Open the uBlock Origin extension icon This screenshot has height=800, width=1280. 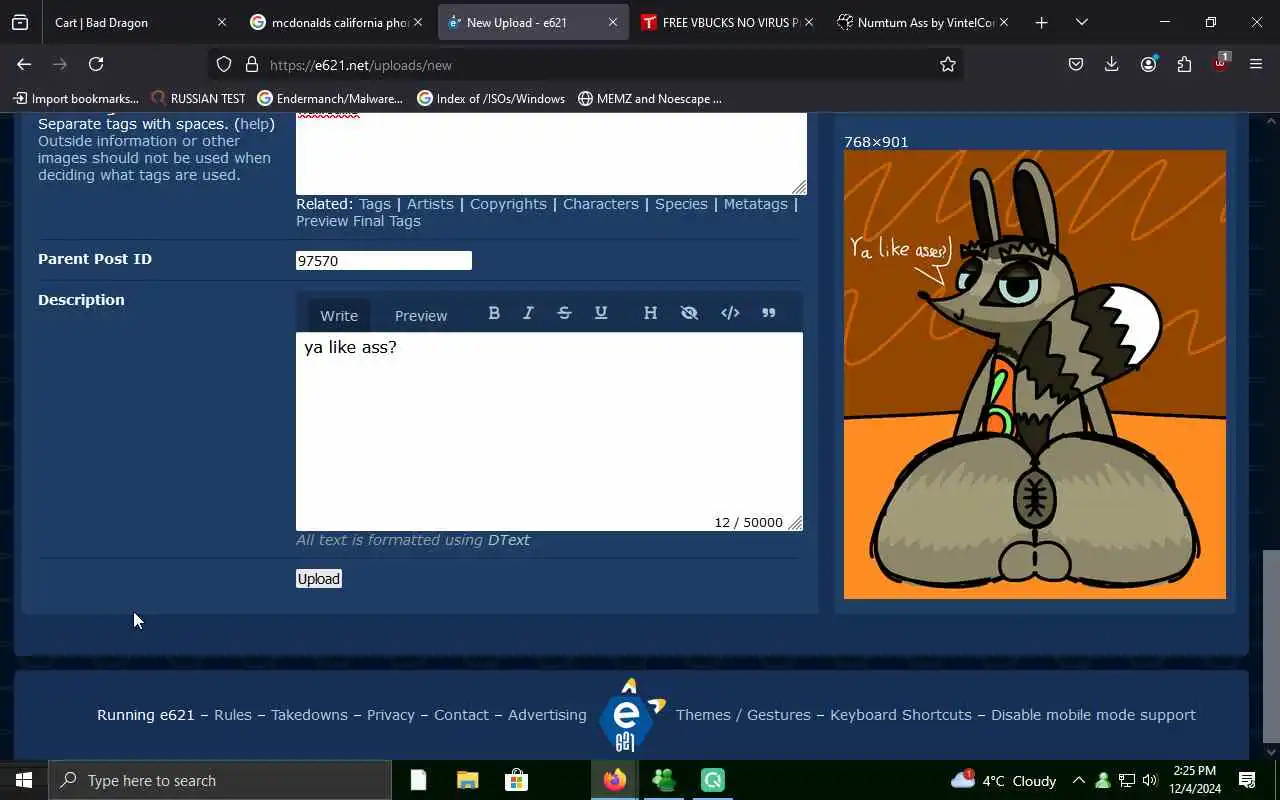tap(1220, 62)
